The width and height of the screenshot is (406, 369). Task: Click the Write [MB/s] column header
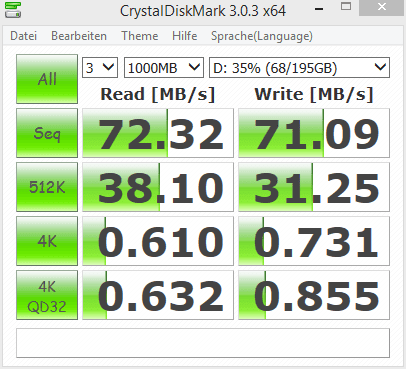pos(314,94)
